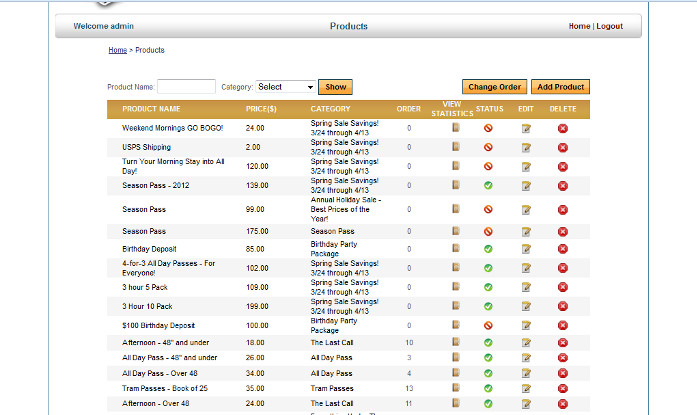Open view statistics for USPS Shipping
697x415 pixels.
coord(455,147)
